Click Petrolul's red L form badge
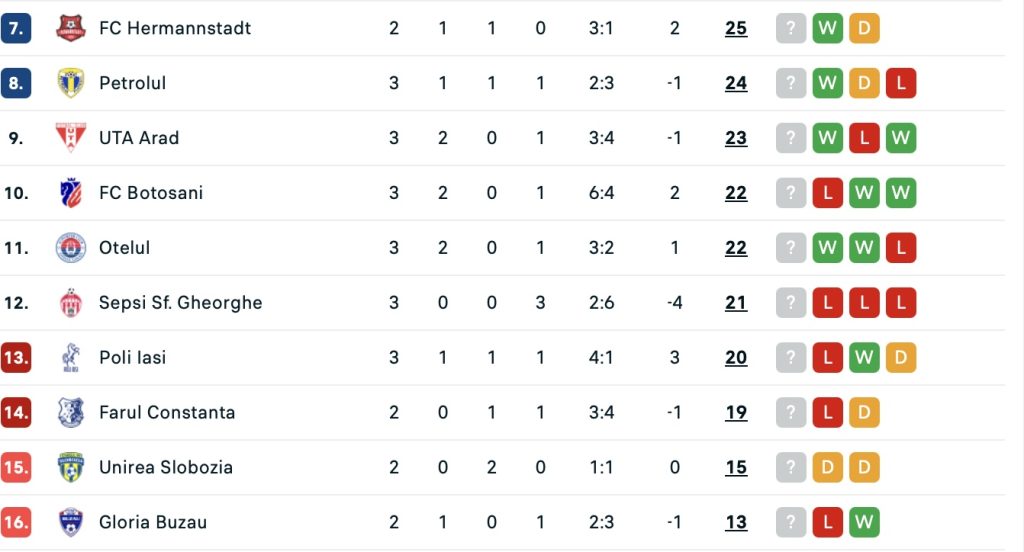 tap(901, 83)
